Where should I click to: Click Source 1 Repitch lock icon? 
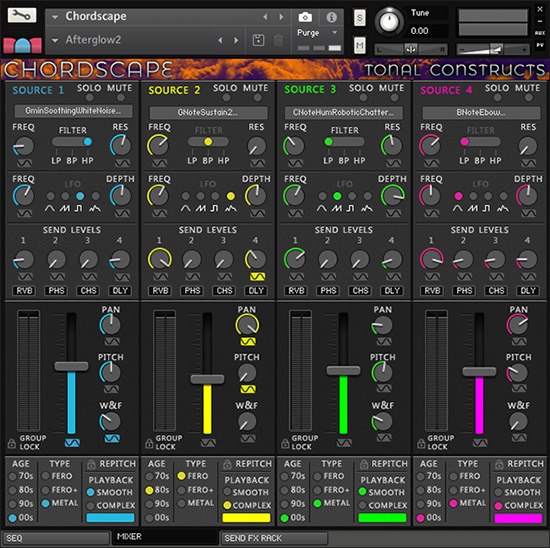tap(91, 465)
